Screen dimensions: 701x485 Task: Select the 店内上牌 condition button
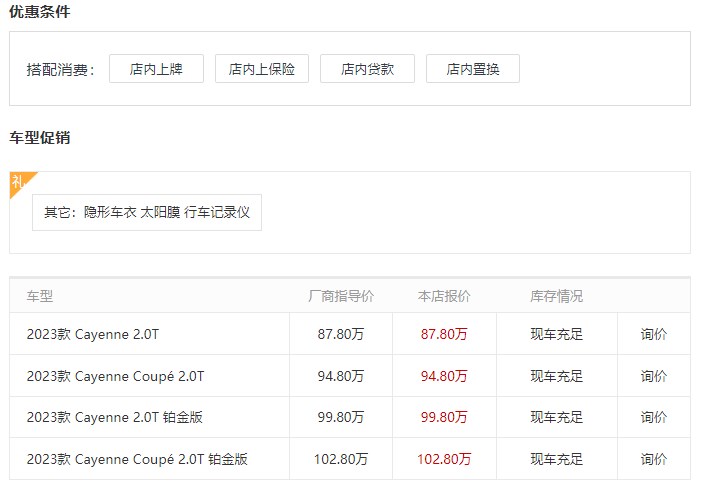156,69
